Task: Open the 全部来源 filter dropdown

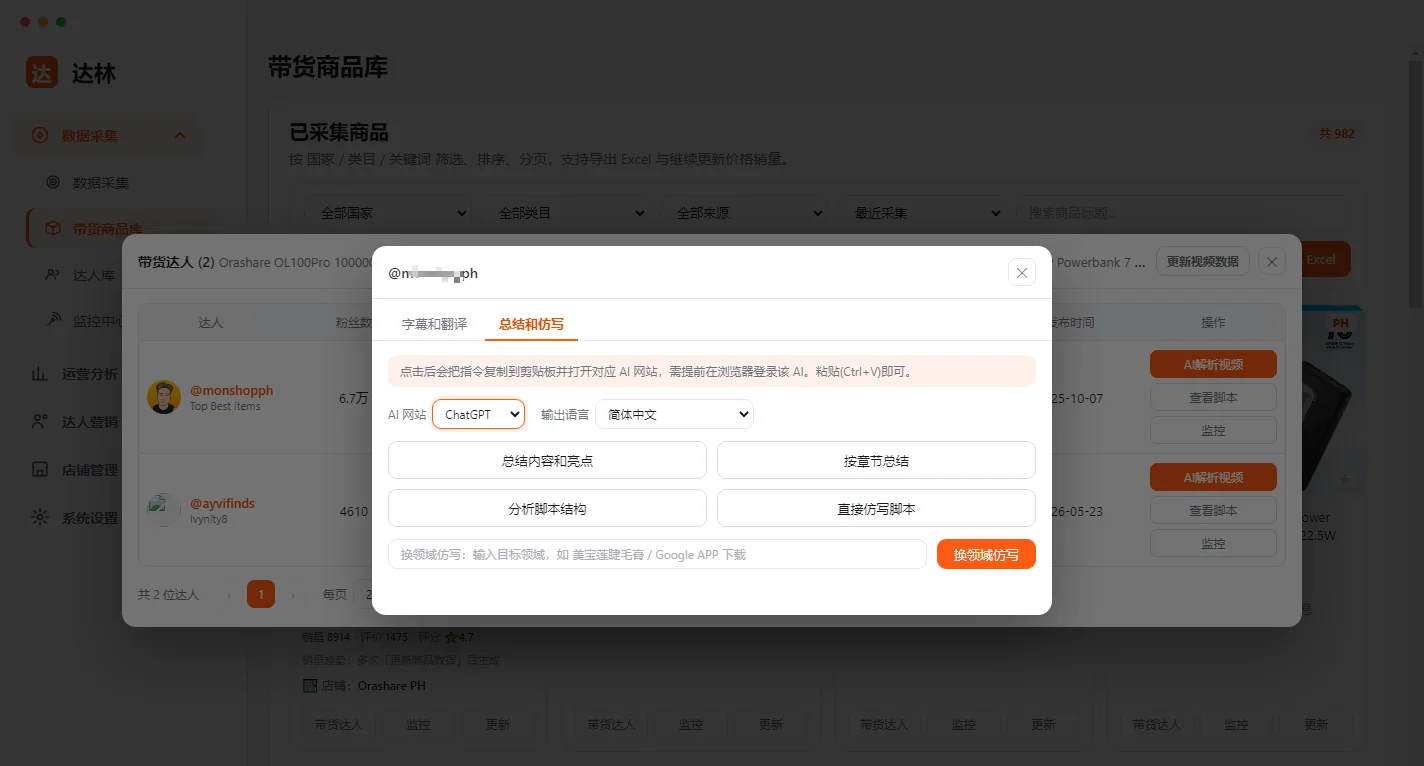Action: click(745, 213)
